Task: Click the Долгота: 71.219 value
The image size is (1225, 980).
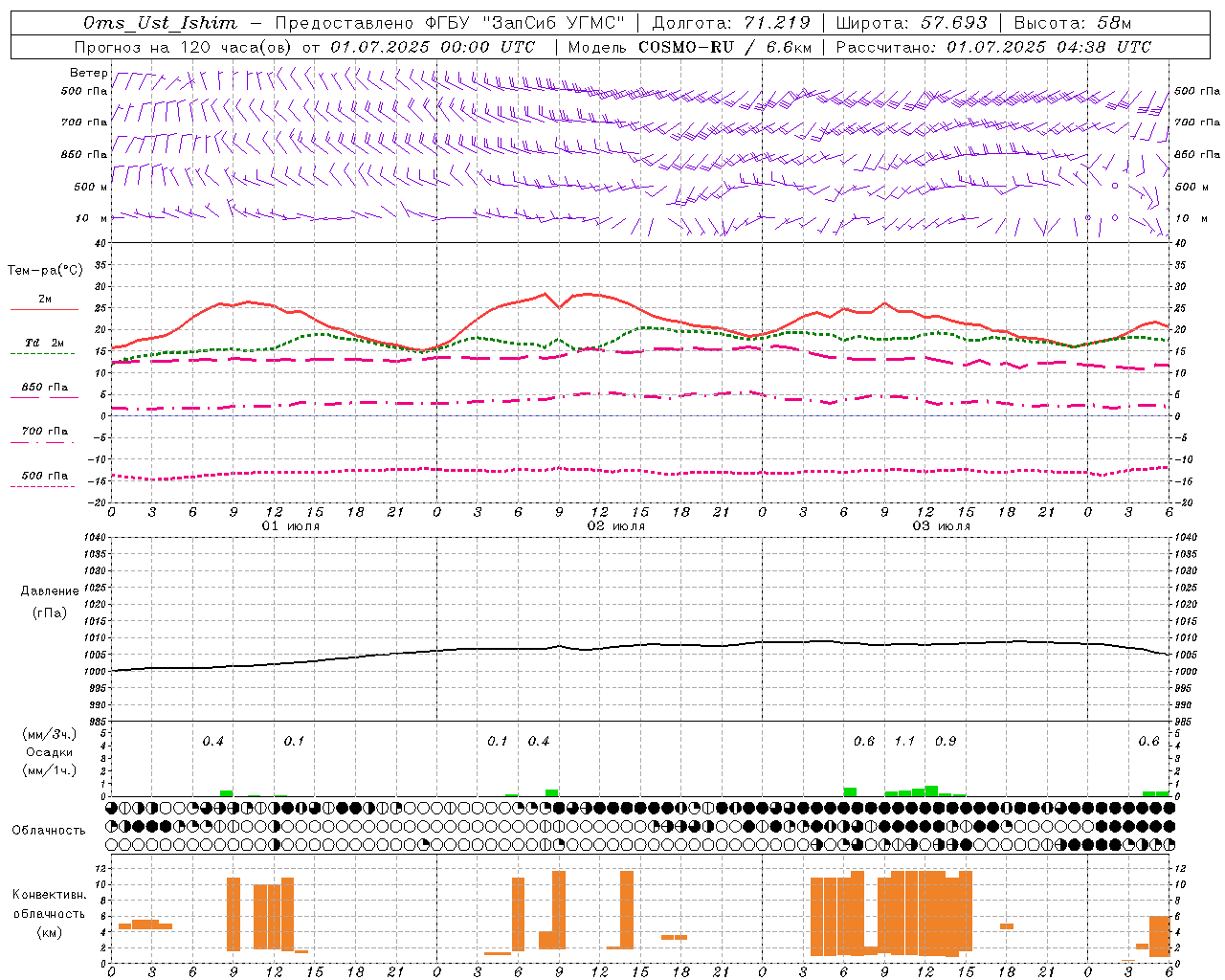Action: 730,23
